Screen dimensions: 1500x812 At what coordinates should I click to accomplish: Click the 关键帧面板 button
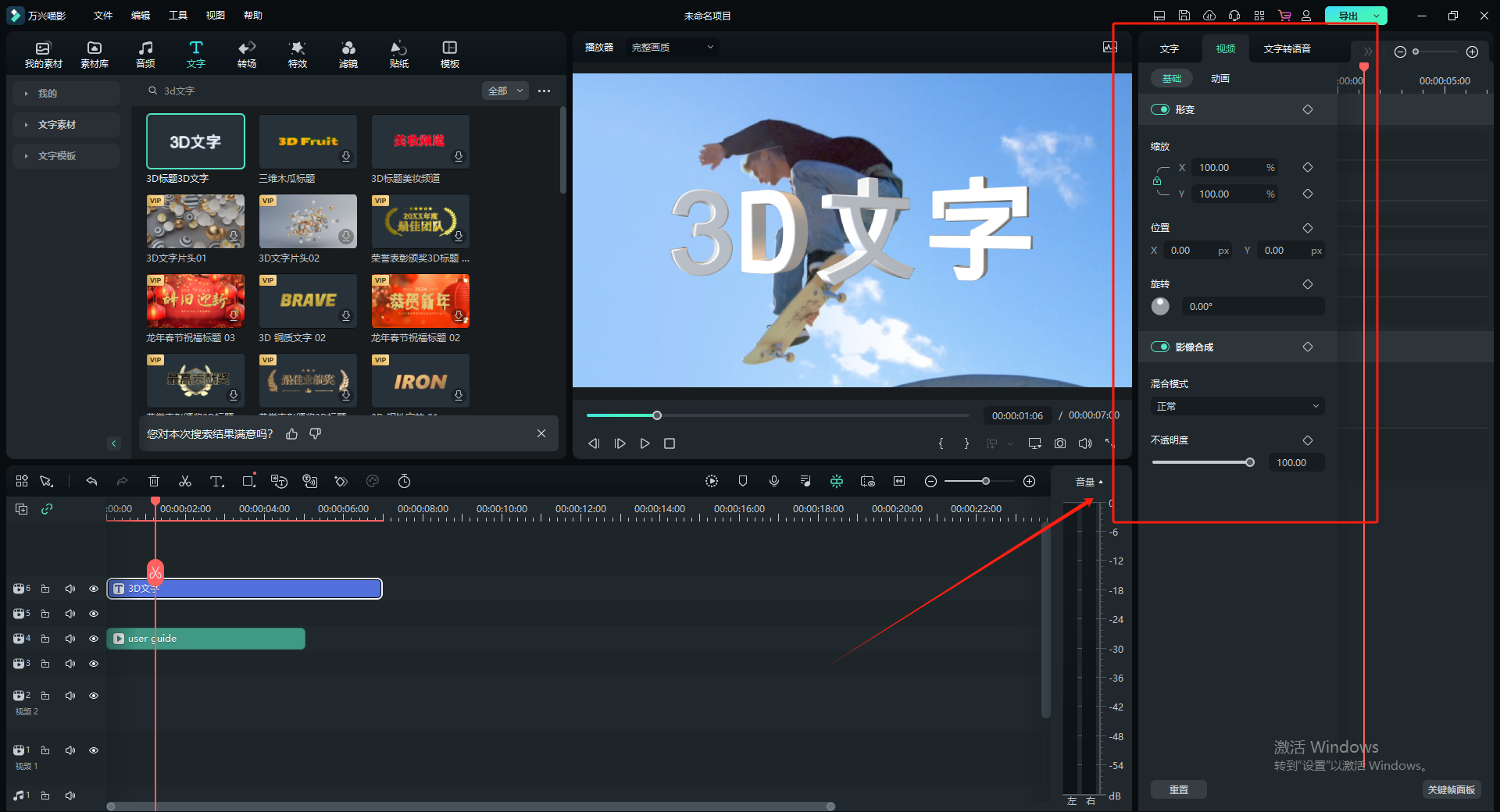pos(1451,790)
